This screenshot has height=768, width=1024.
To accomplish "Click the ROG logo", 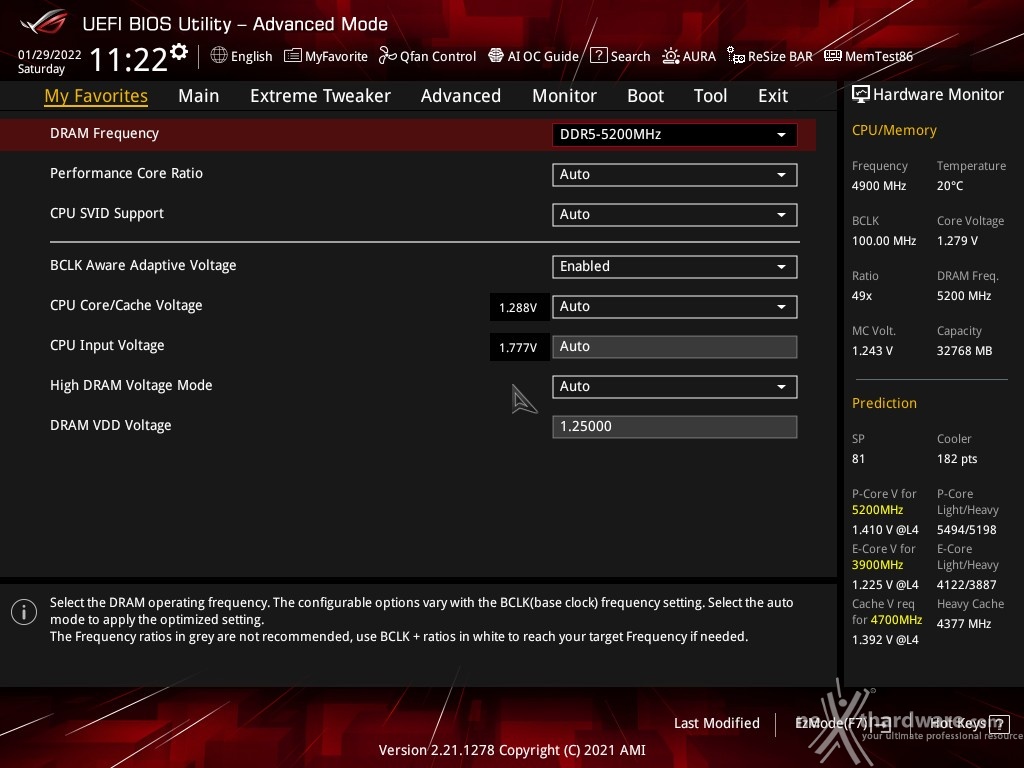I will point(44,22).
